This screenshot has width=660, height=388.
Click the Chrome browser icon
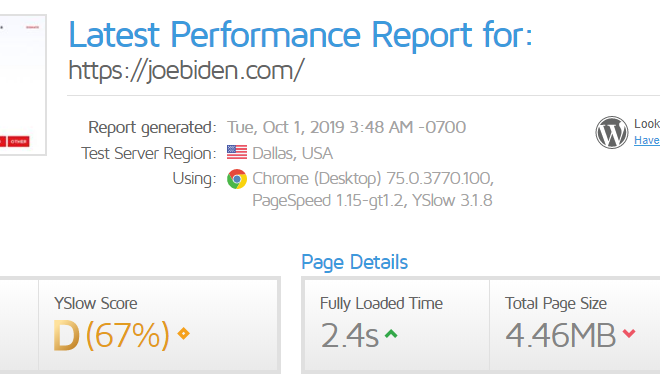[237, 179]
